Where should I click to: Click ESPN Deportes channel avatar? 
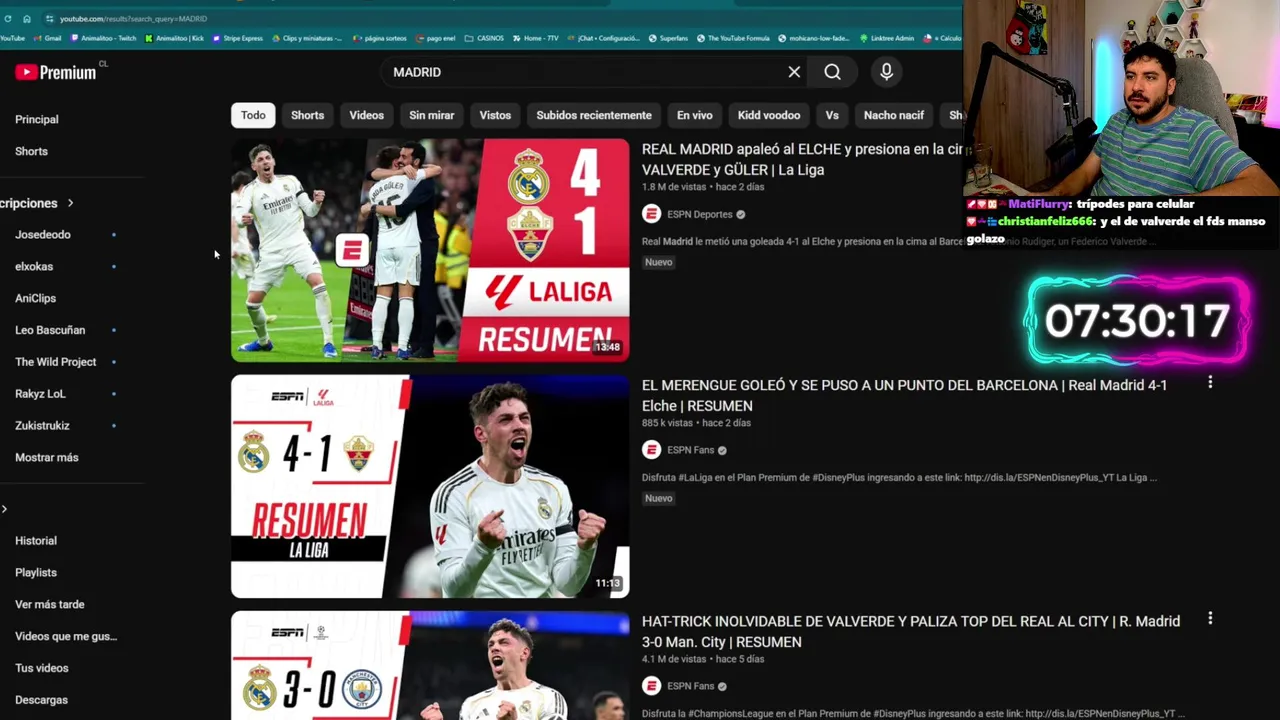pyautogui.click(x=651, y=214)
